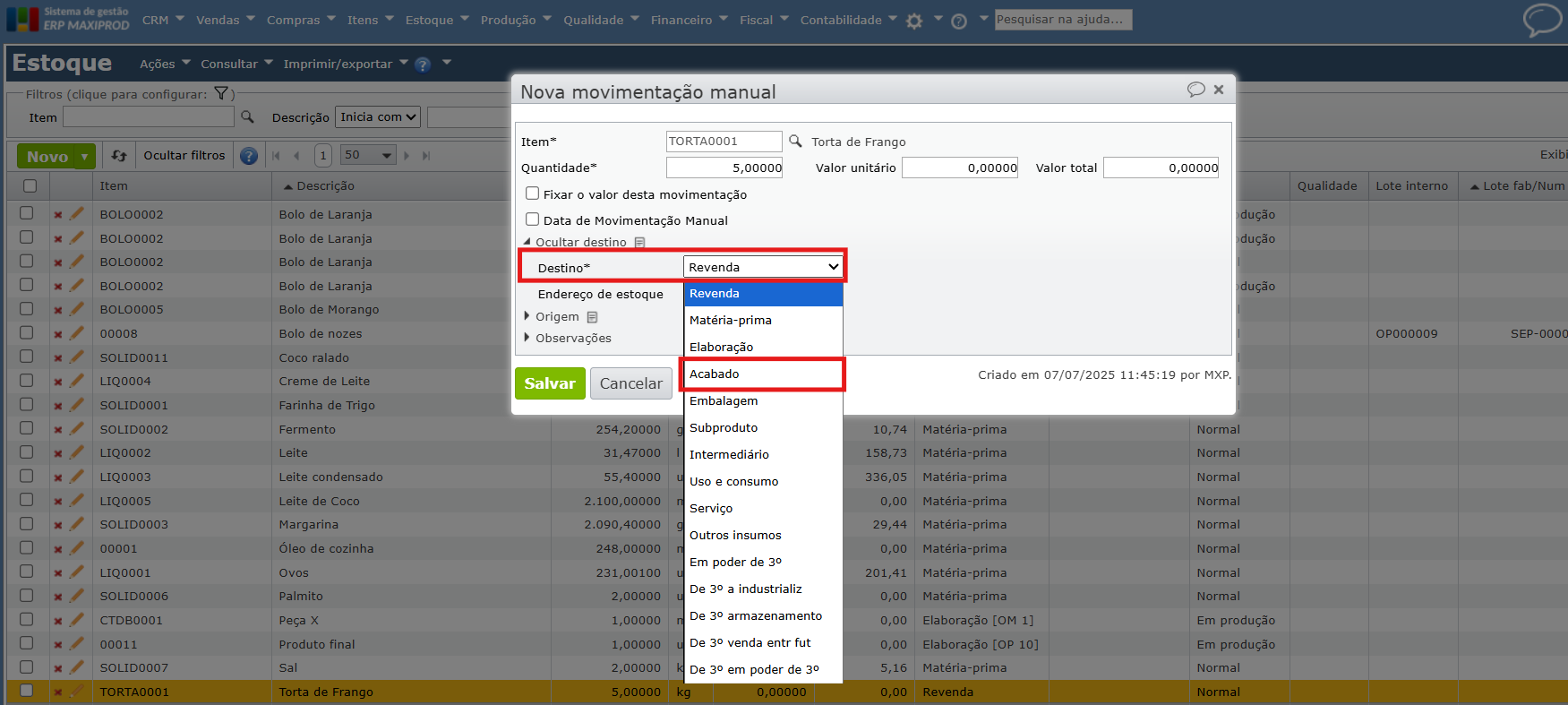Select the Bolo de Morango row checkbox
The height and width of the screenshot is (705, 1568).
pos(27,309)
